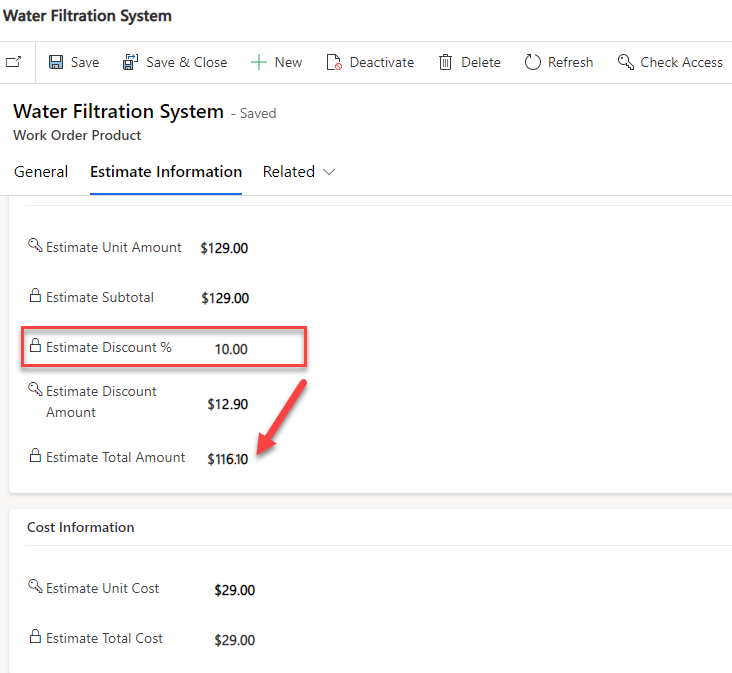Click the Estimate Discount % label
This screenshot has height=673, width=732.
(x=109, y=347)
